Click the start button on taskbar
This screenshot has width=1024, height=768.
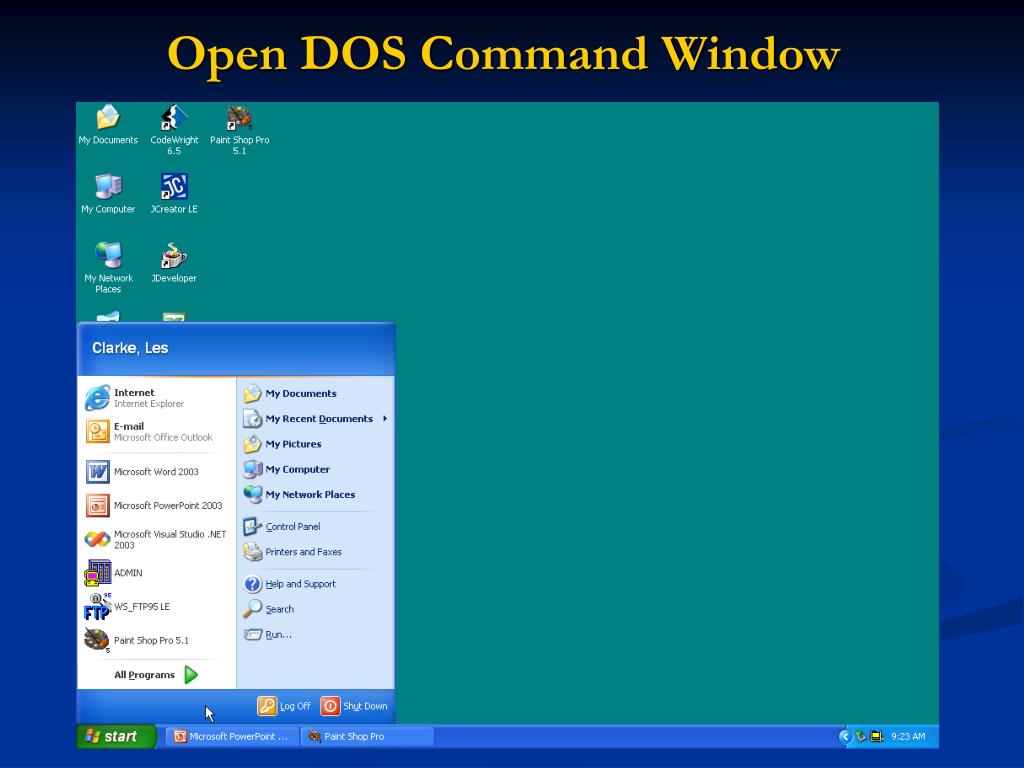[116, 737]
